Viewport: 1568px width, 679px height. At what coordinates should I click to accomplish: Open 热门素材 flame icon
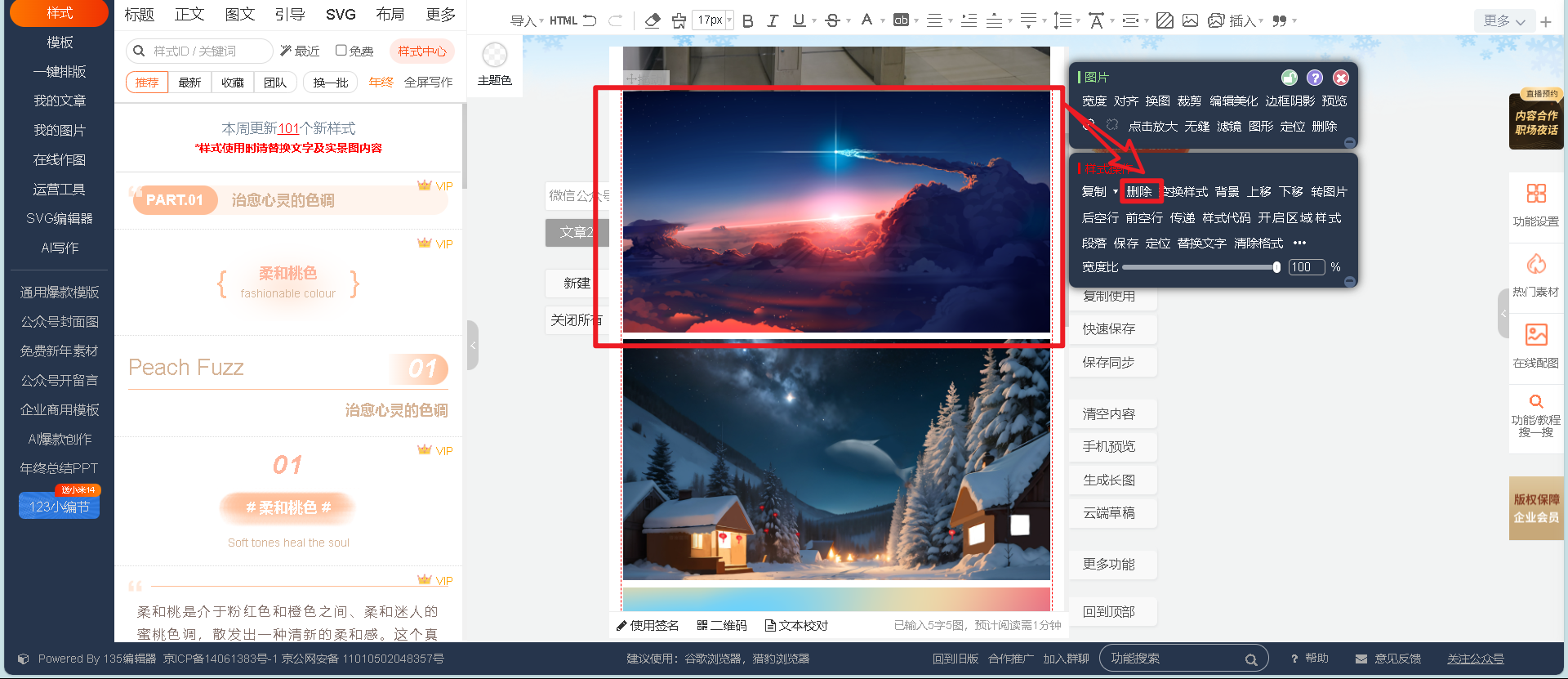1536,264
